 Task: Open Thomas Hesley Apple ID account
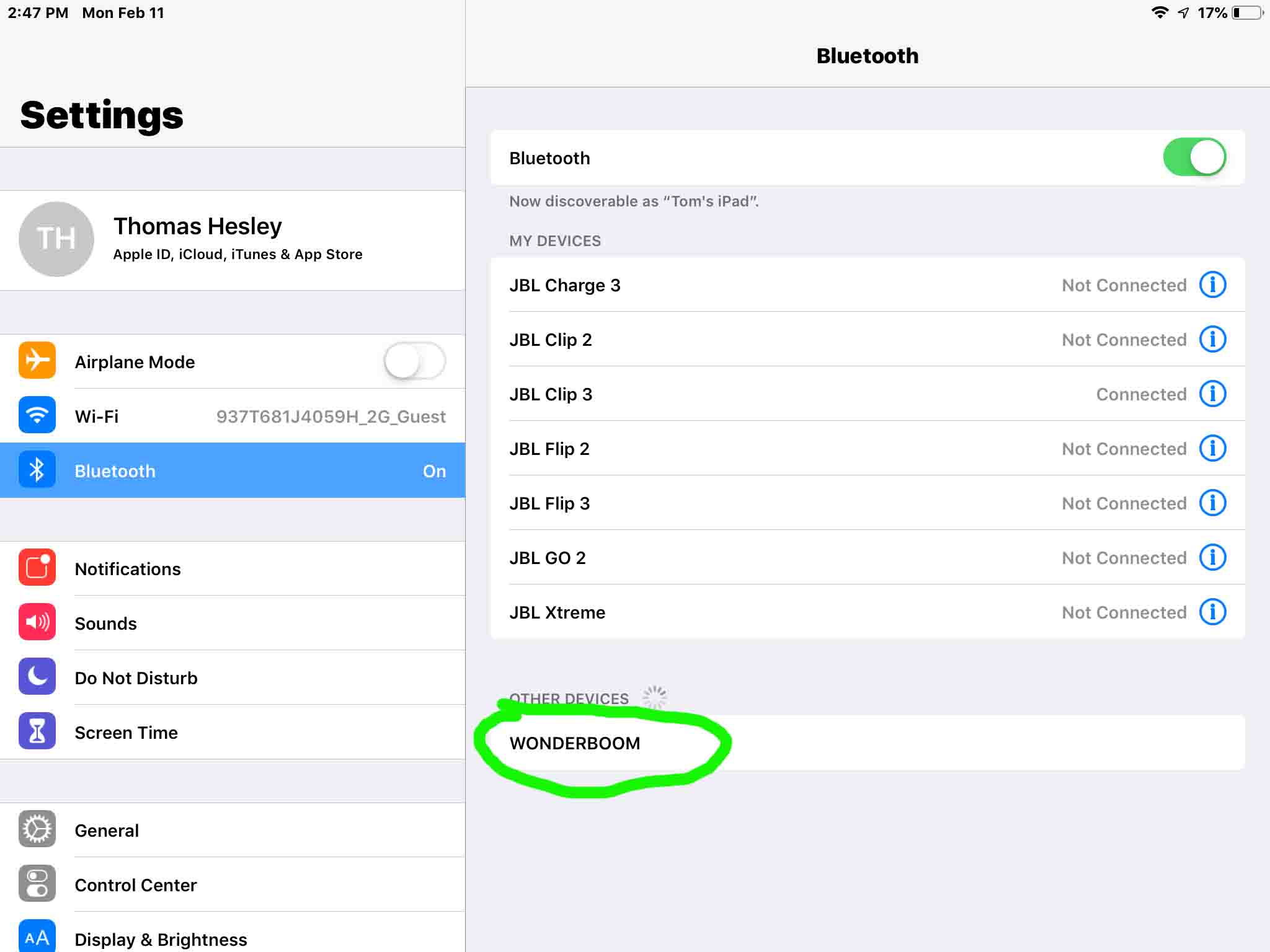(x=233, y=240)
